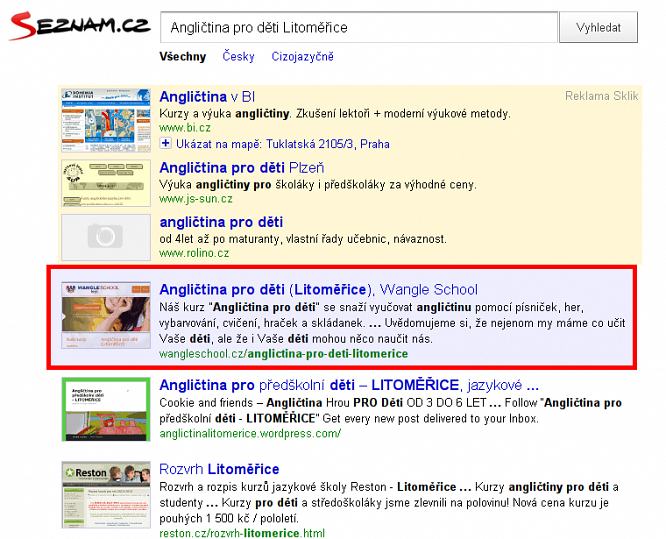
Task: Open the Angličtina v BI ad title
Action: [207, 97]
